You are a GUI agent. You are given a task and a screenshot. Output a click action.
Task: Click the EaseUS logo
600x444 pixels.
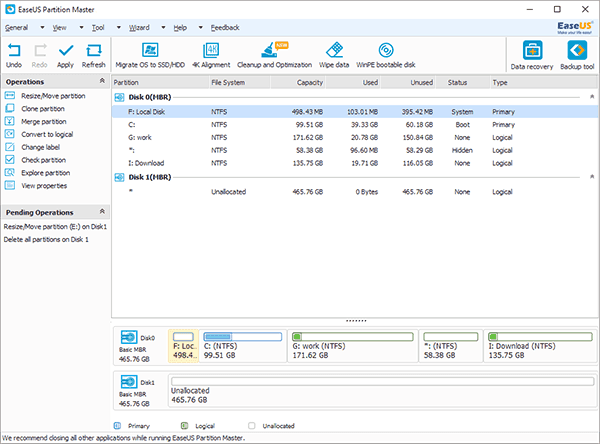[575, 27]
